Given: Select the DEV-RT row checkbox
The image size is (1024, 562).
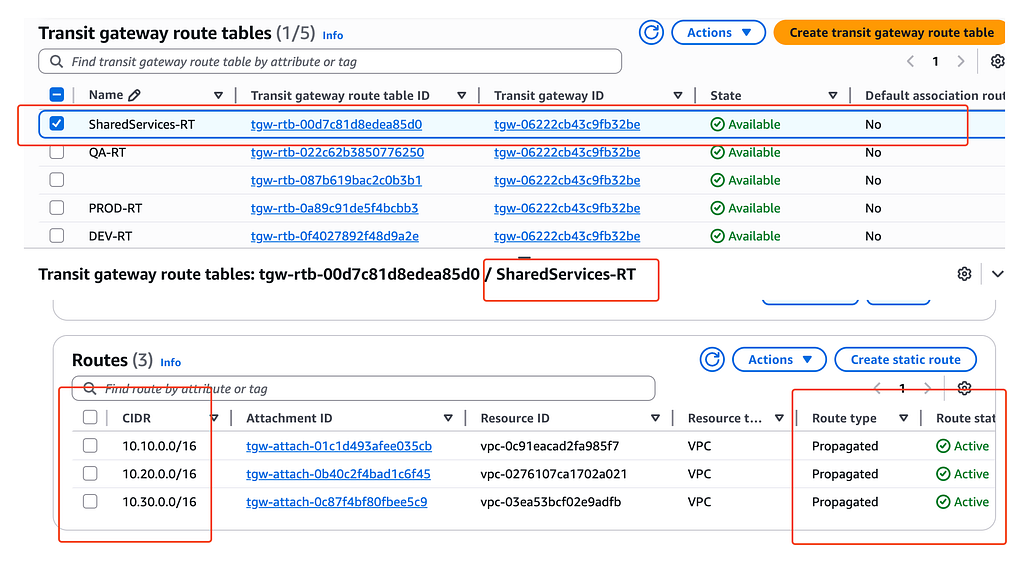Looking at the screenshot, I should pos(57,236).
